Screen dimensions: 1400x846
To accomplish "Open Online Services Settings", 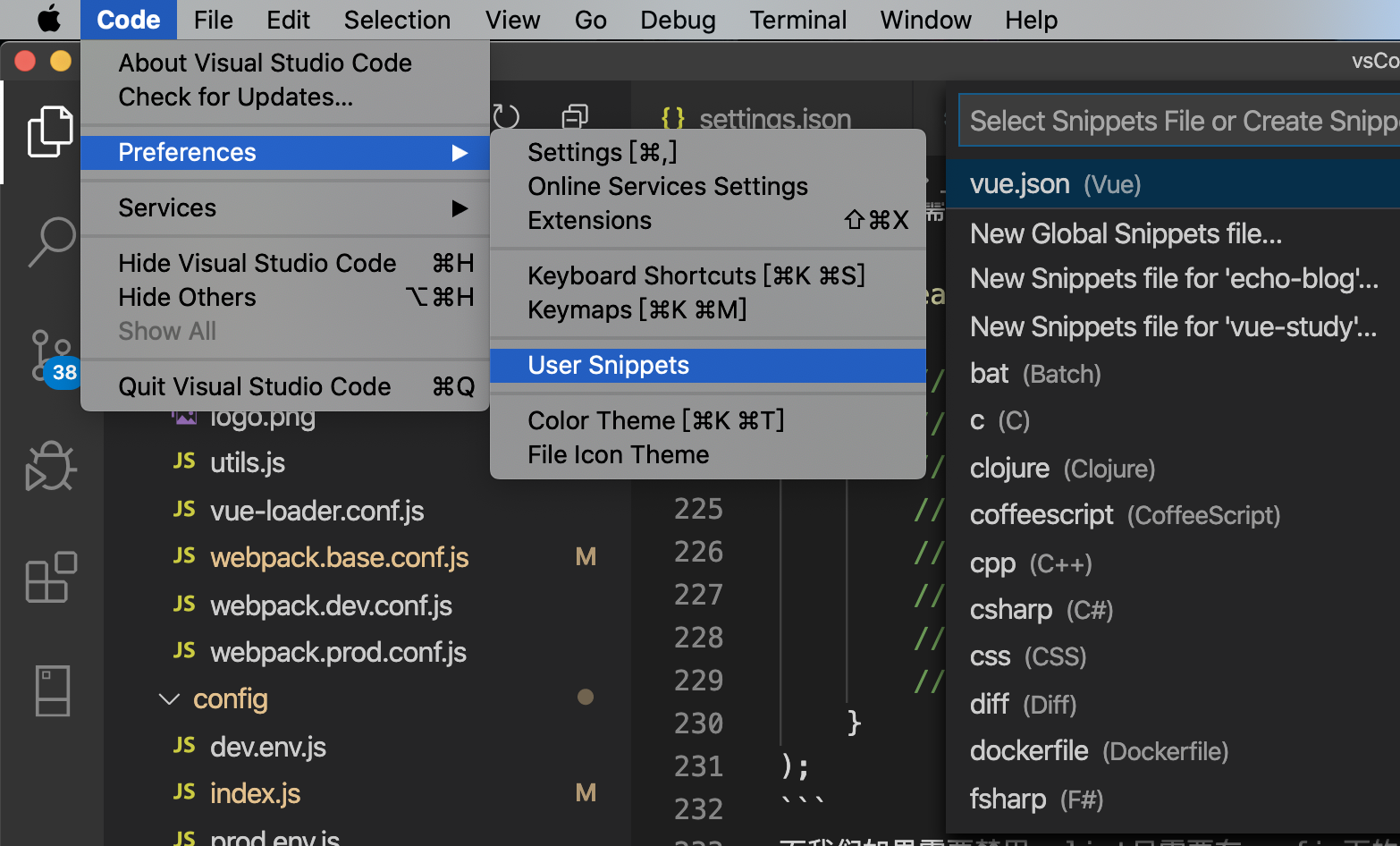I will click(x=708, y=186).
